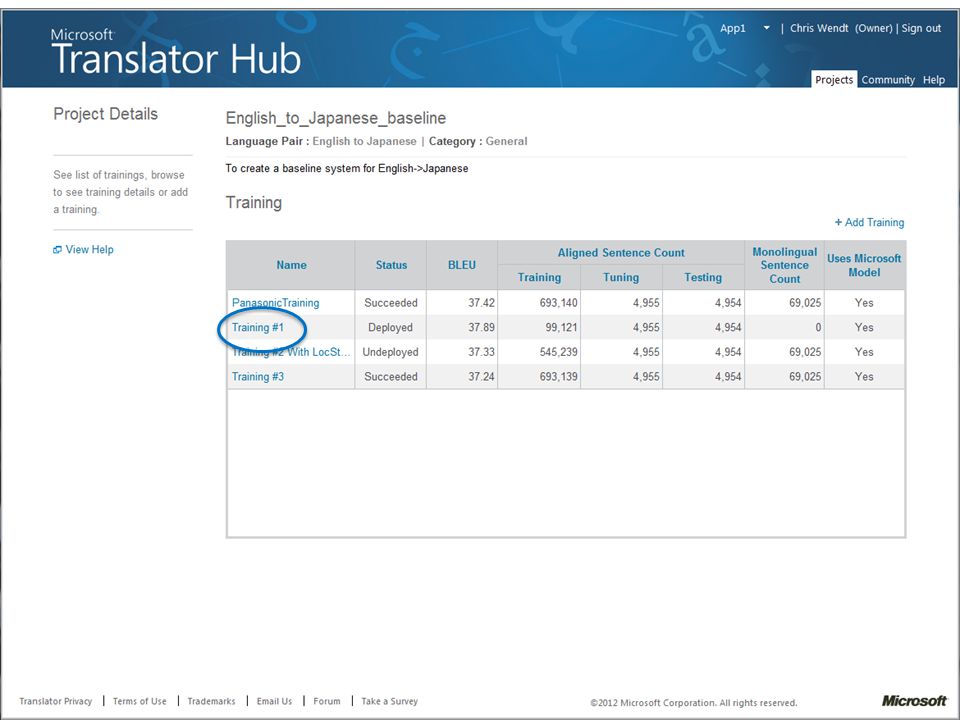
Task: Select the Deployed status cell
Action: (391, 328)
